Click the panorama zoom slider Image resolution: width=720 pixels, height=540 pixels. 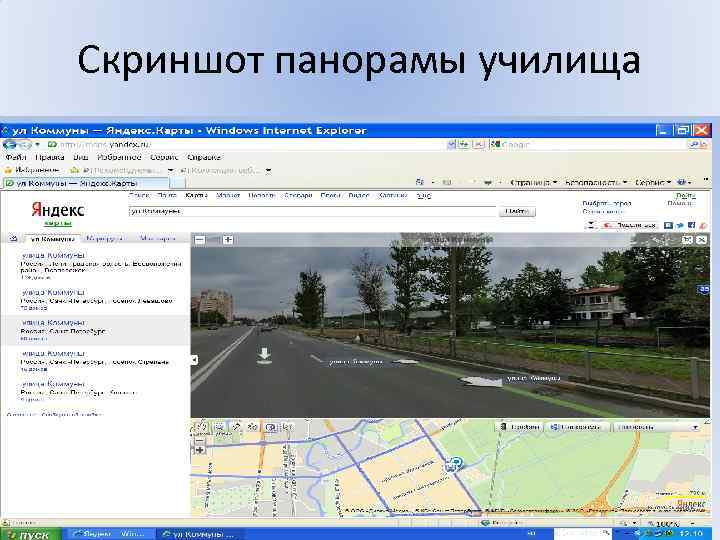point(214,240)
